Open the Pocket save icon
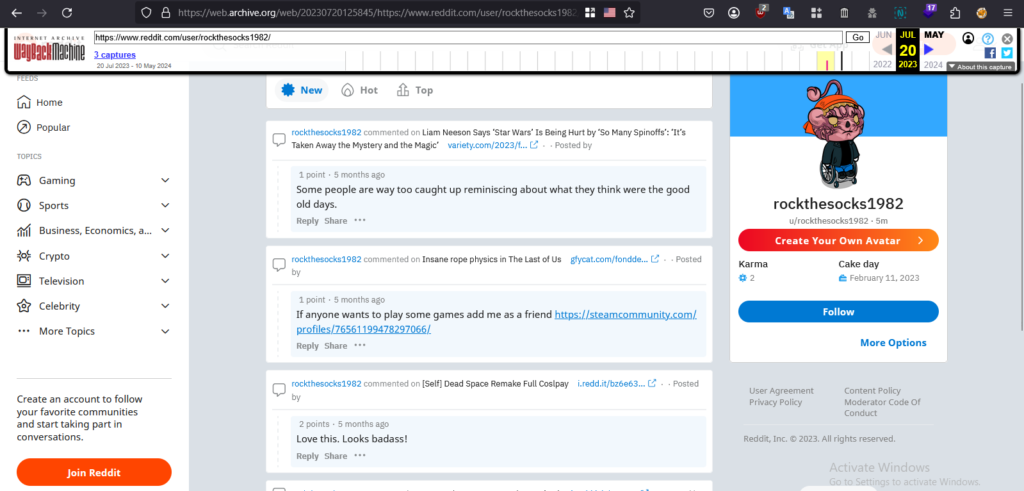1024x491 pixels. click(709, 12)
